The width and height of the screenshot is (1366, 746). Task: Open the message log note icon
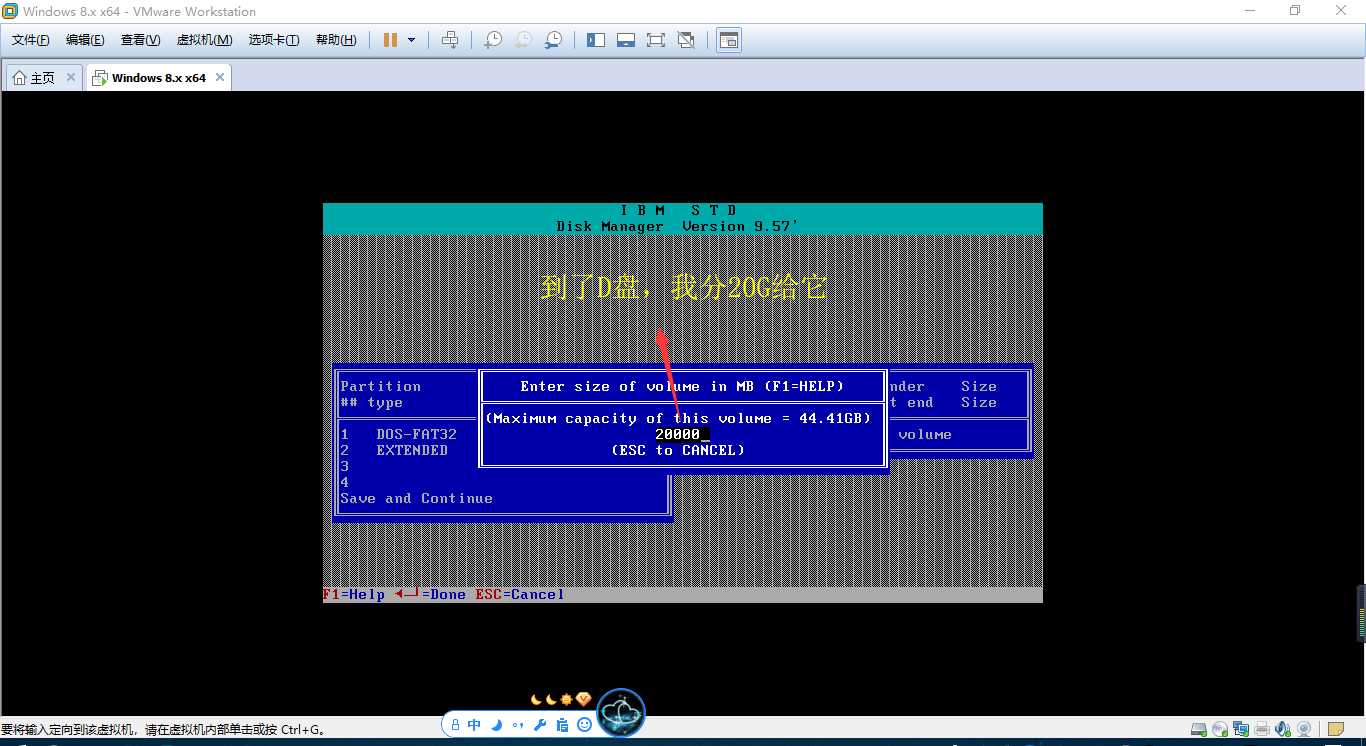click(x=1335, y=729)
